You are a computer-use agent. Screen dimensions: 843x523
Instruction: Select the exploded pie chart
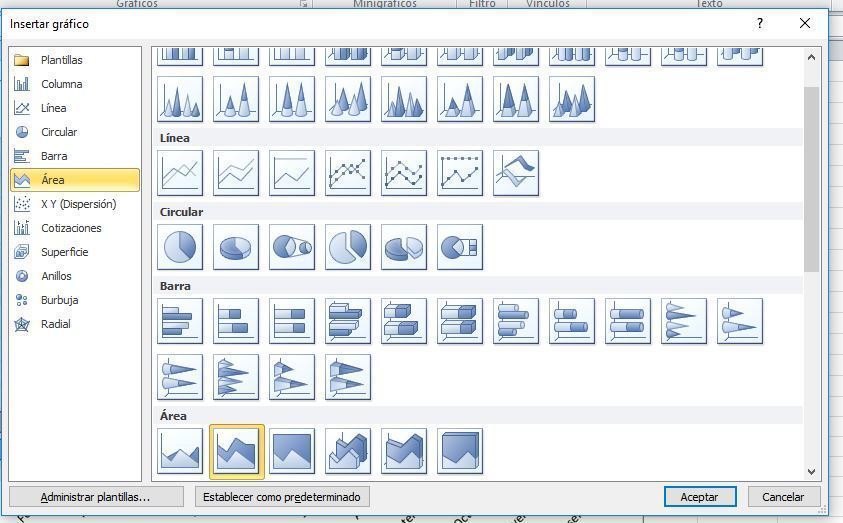(348, 247)
